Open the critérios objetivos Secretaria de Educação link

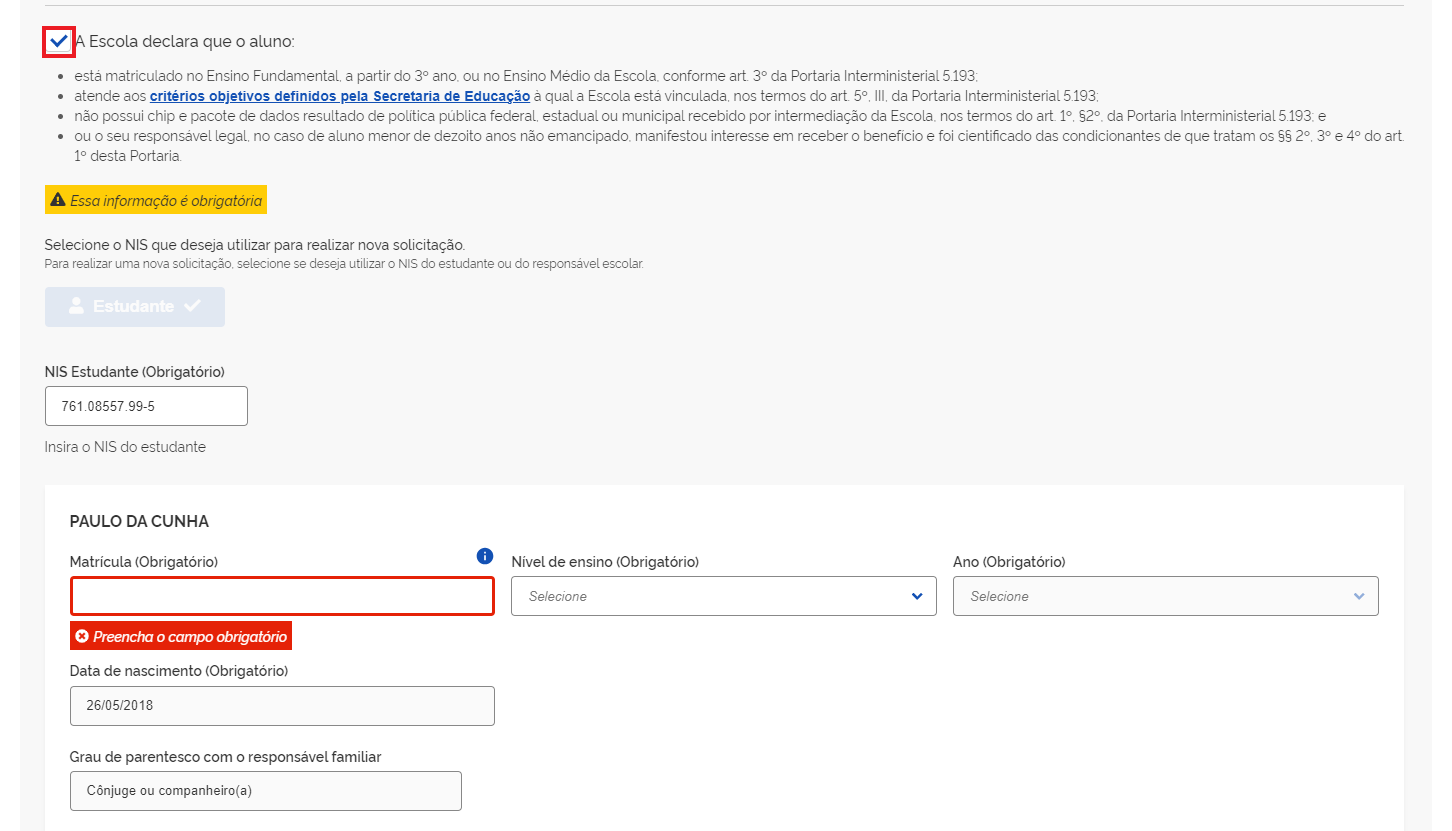[x=340, y=96]
